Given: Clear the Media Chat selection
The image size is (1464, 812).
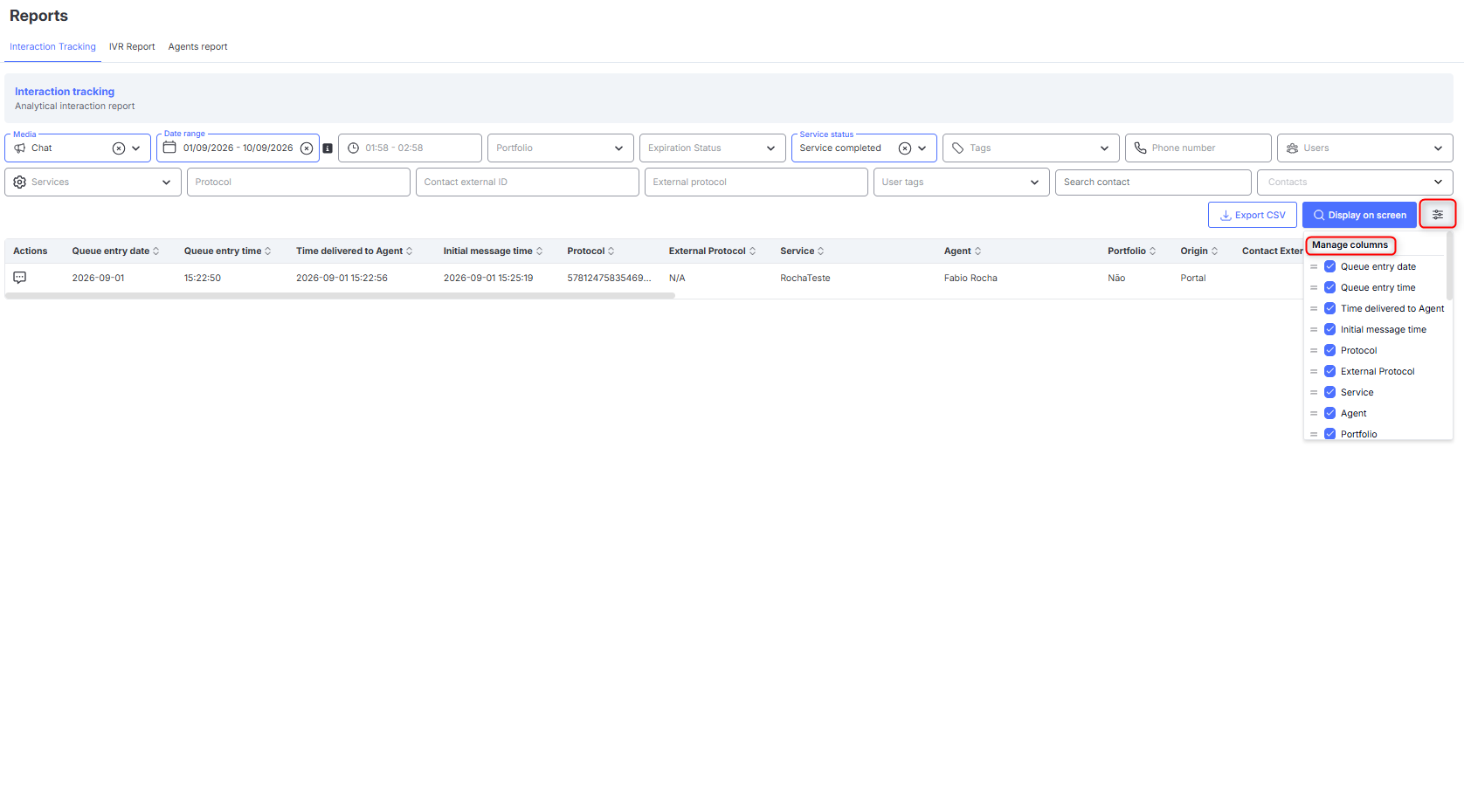Looking at the screenshot, I should tap(118, 148).
